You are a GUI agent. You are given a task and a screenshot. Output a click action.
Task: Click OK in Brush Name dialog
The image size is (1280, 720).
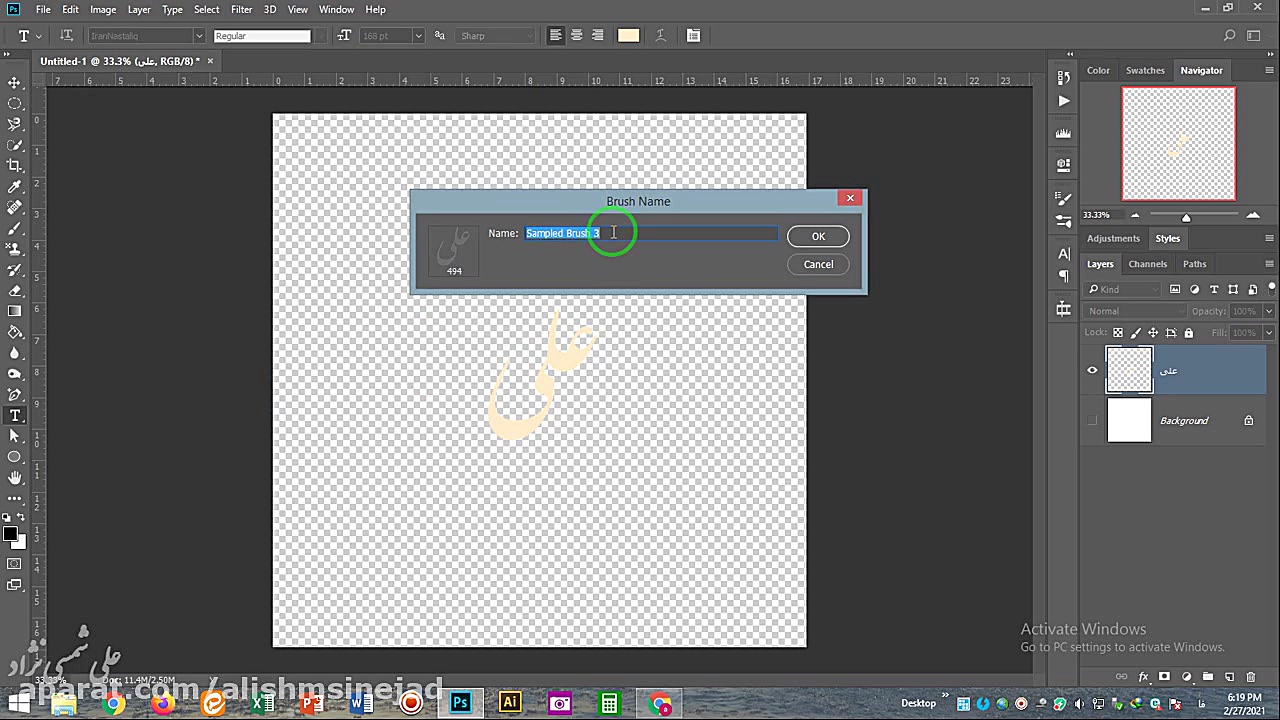pos(817,236)
